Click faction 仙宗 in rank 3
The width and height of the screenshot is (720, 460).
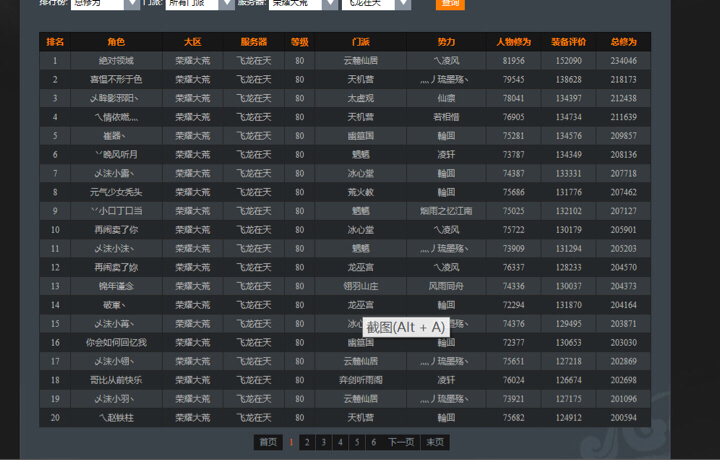[446, 98]
